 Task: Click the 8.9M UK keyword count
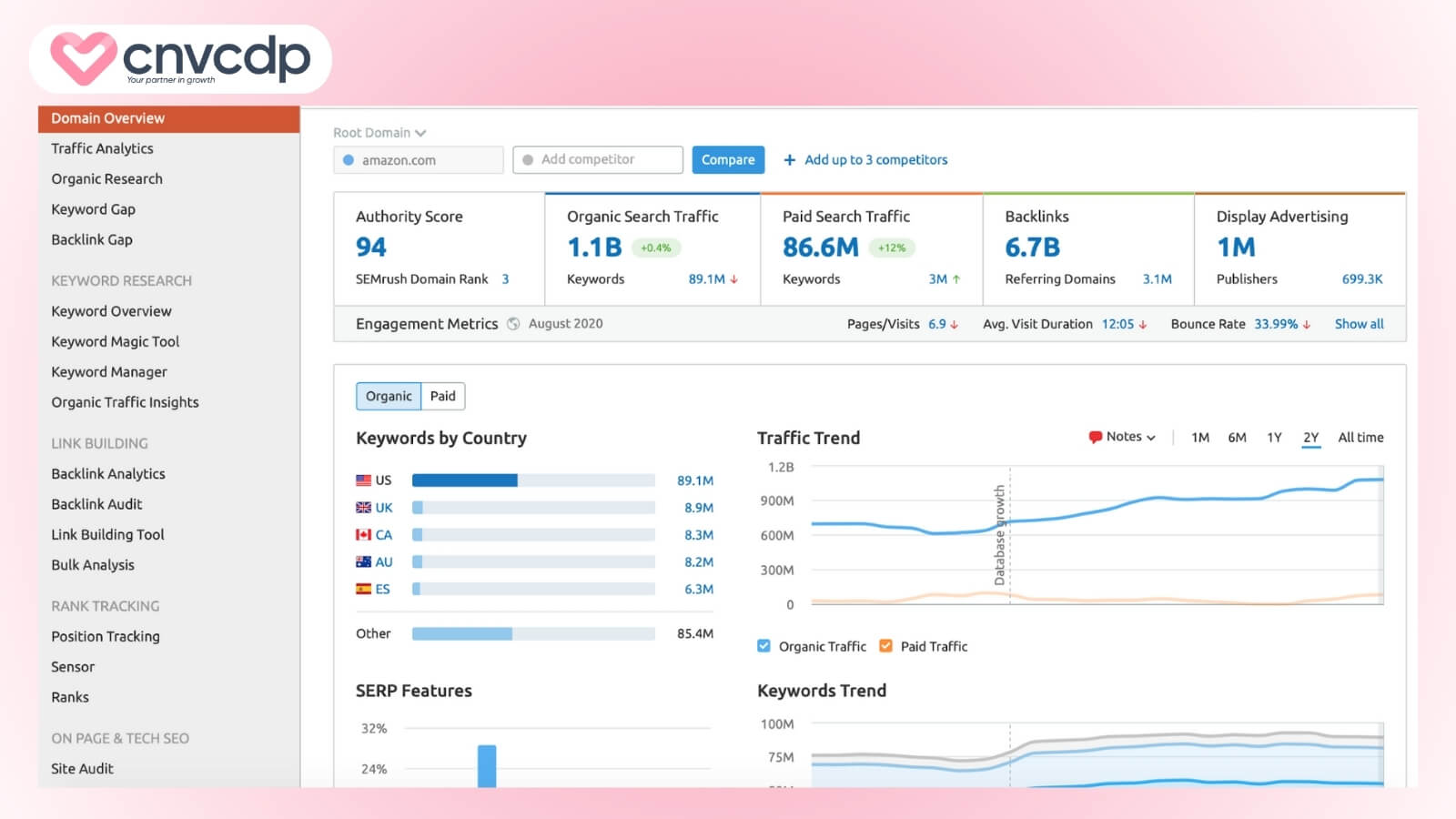point(699,508)
